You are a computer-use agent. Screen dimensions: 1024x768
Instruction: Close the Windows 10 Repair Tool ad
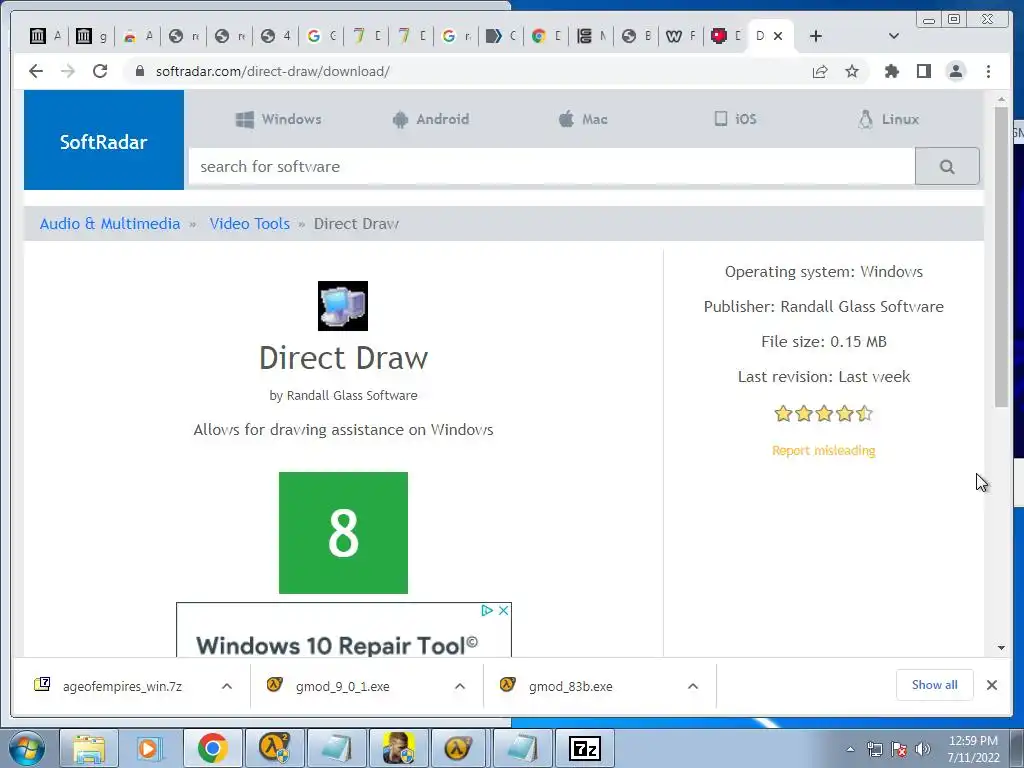tap(504, 611)
